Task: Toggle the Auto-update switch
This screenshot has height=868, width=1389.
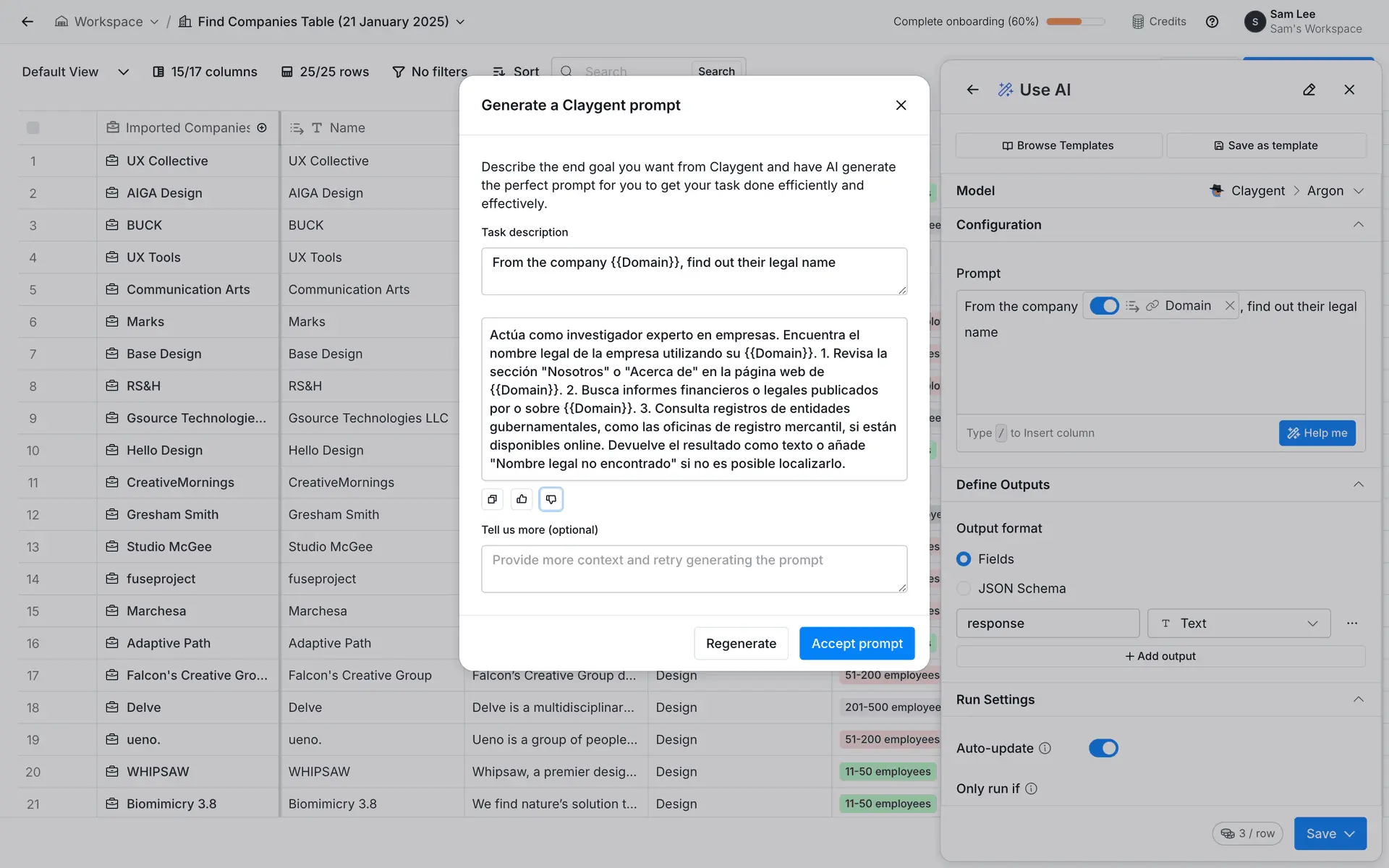Action: [1103, 748]
